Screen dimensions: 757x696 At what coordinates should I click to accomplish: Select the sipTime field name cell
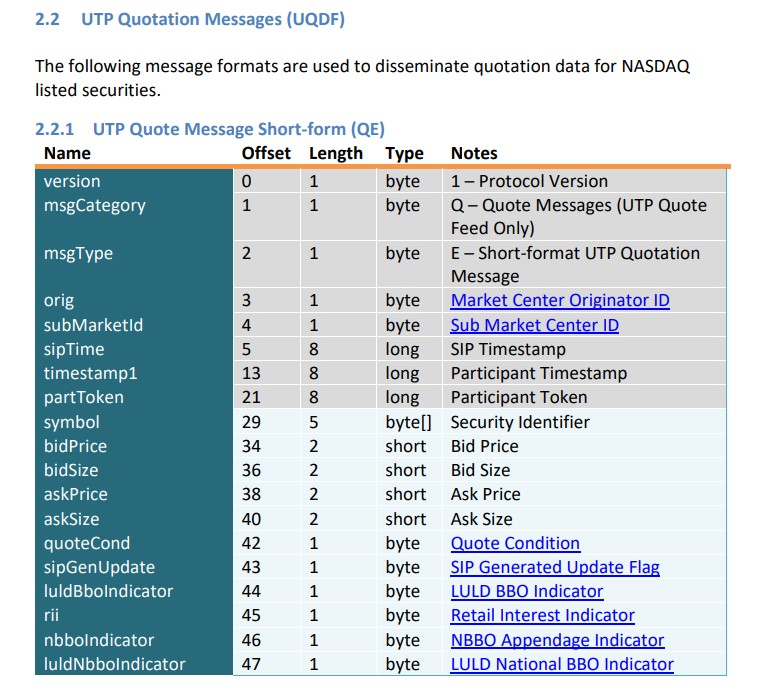[74, 349]
